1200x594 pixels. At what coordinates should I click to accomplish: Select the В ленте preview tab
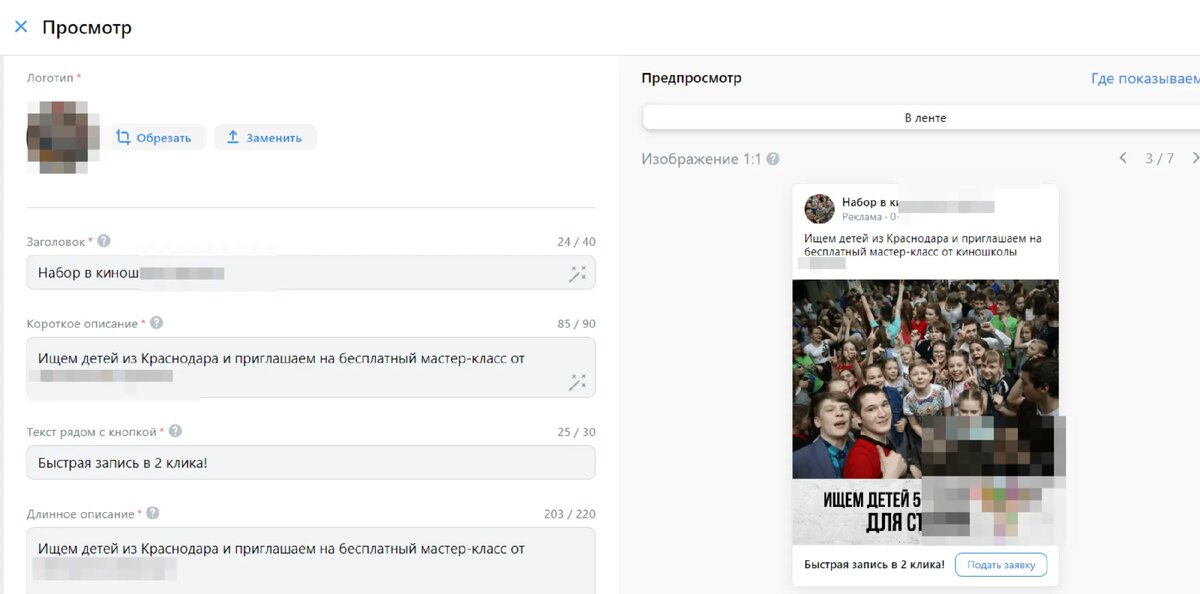click(925, 117)
